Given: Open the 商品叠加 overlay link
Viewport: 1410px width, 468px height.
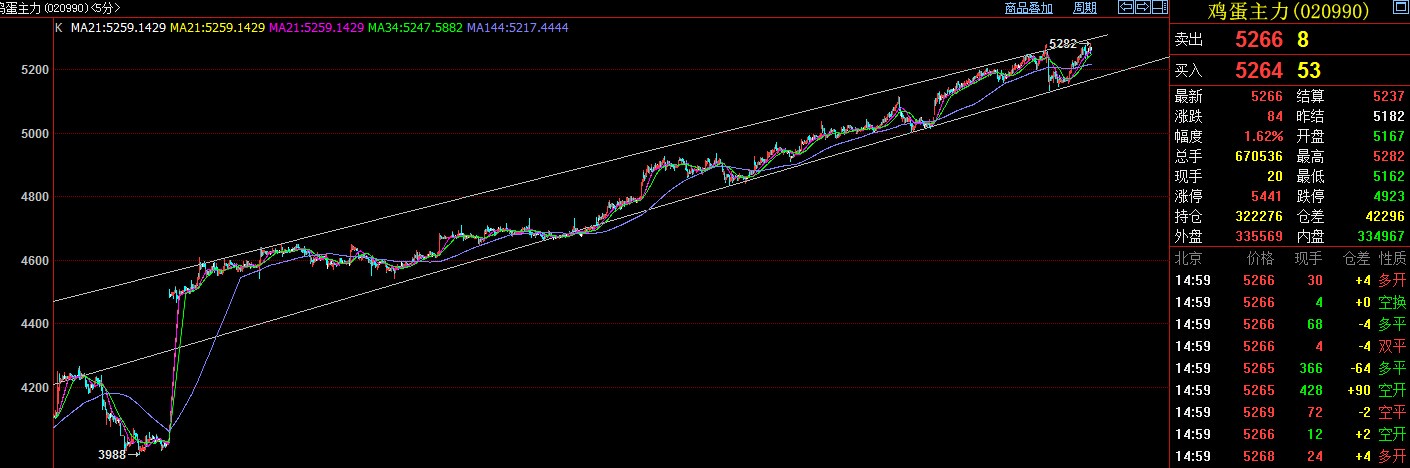Looking at the screenshot, I should [x=1028, y=8].
